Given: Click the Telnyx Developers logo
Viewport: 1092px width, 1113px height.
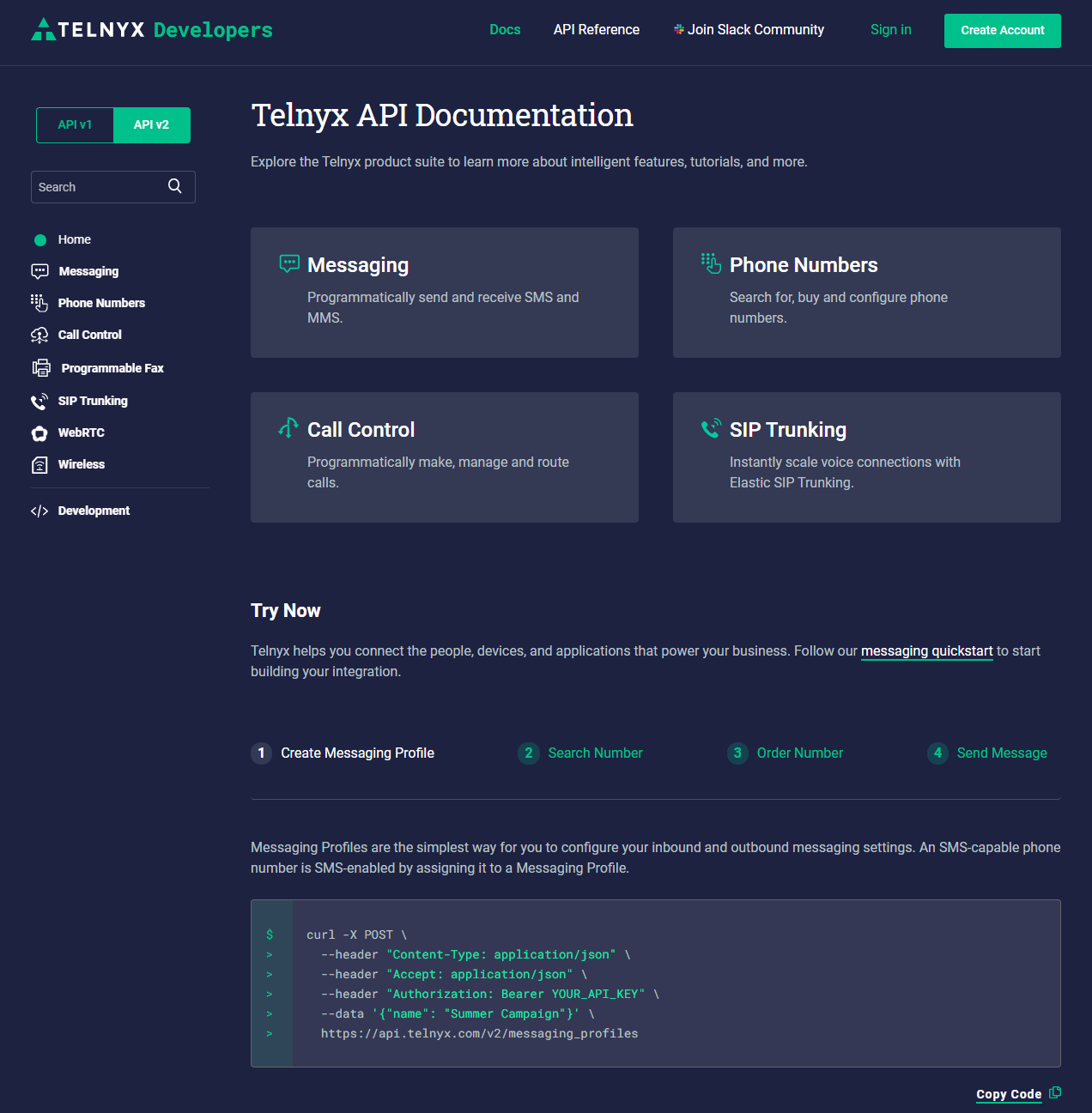Looking at the screenshot, I should pyautogui.click(x=152, y=30).
